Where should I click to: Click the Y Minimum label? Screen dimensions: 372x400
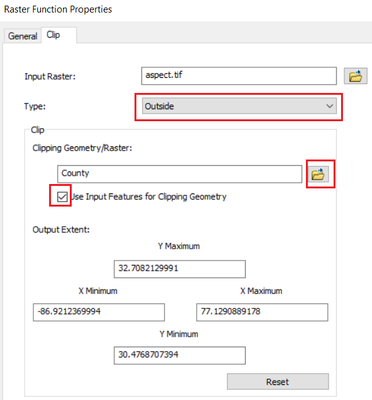point(179,334)
